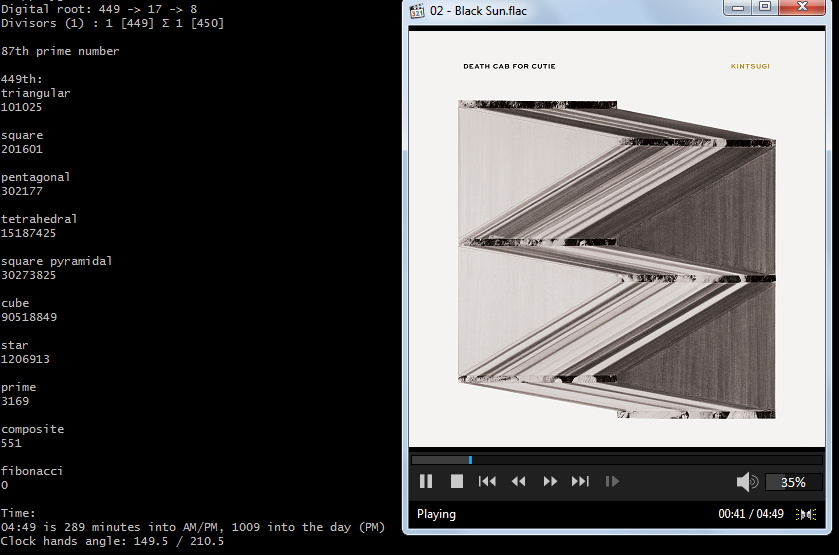Click the 'DEATH CAB FOR CUTIE' text on cover
Viewport: 839px width, 555px height.
coord(509,66)
